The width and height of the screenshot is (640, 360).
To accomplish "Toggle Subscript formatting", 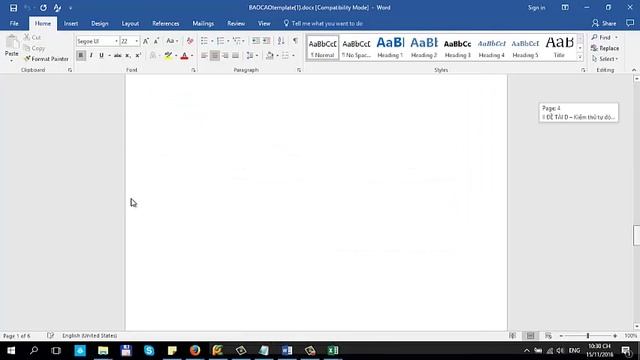I will click(x=128, y=56).
